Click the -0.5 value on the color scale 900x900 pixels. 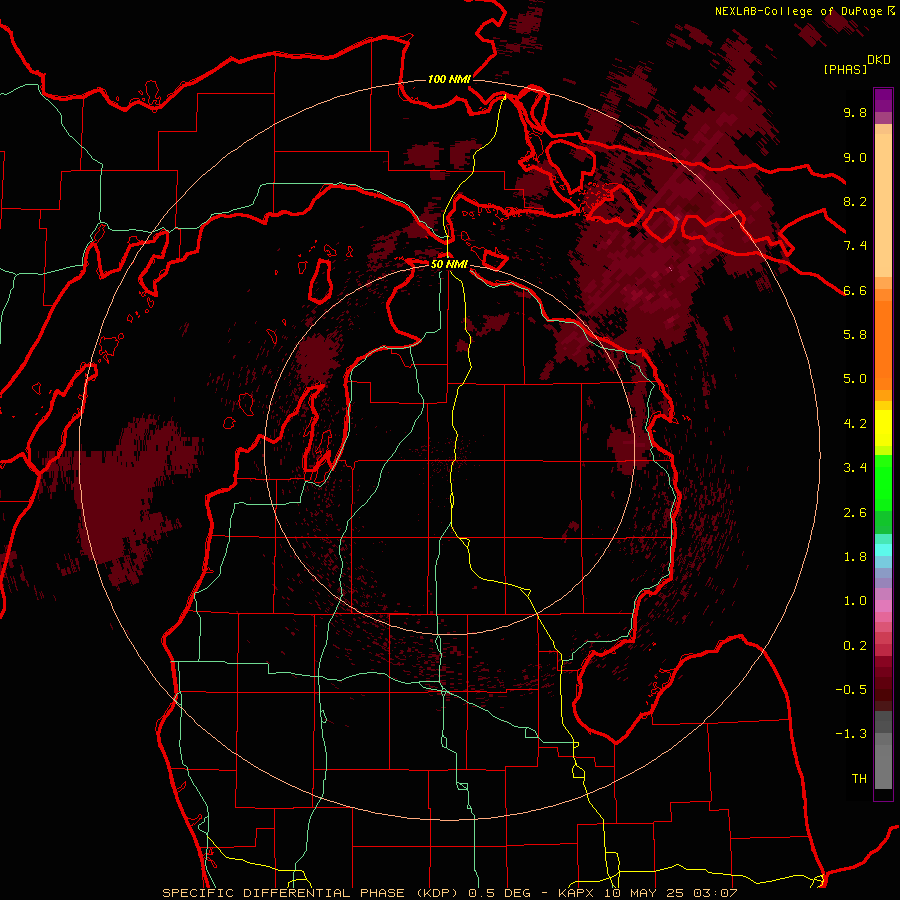851,690
